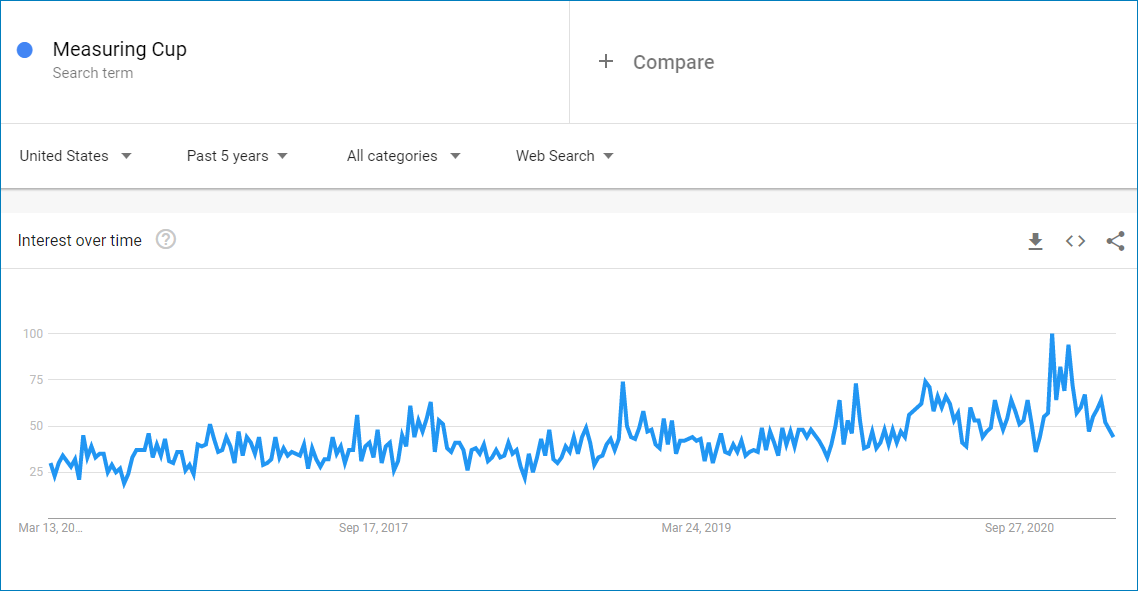Click the blue Measuring Cup legend dot
The width and height of the screenshot is (1138, 591).
pos(23,49)
